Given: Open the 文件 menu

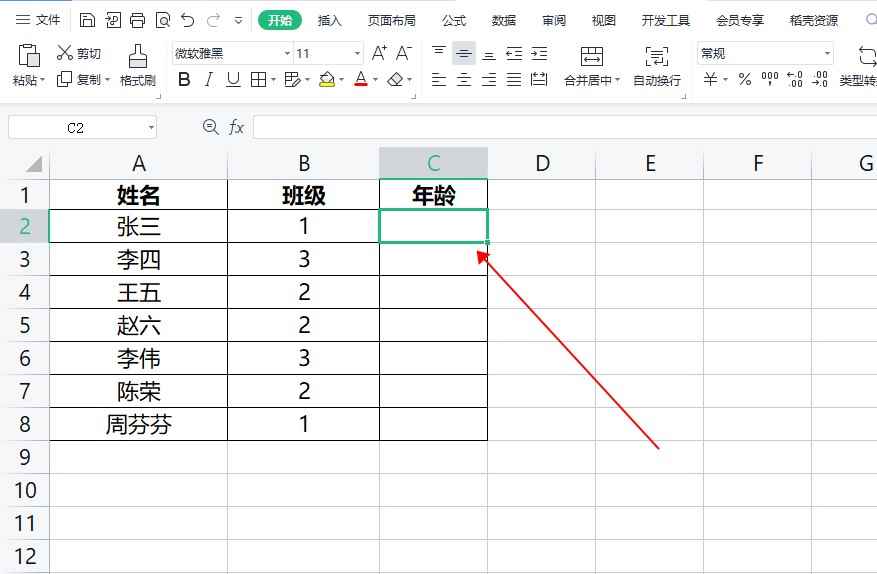Looking at the screenshot, I should [37, 20].
